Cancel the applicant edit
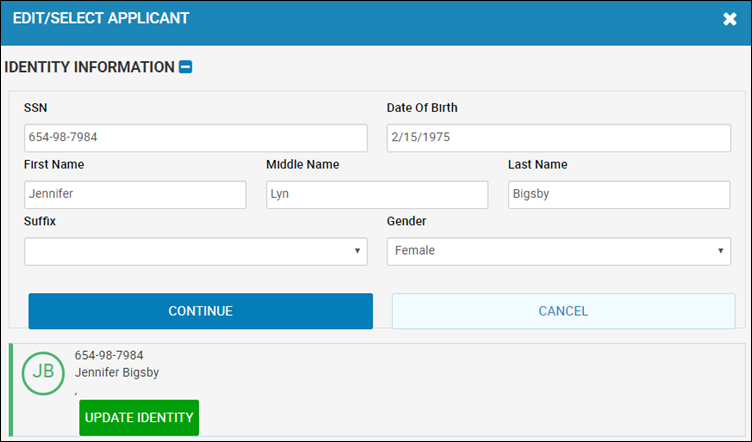Image resolution: width=752 pixels, height=442 pixels. pos(564,311)
